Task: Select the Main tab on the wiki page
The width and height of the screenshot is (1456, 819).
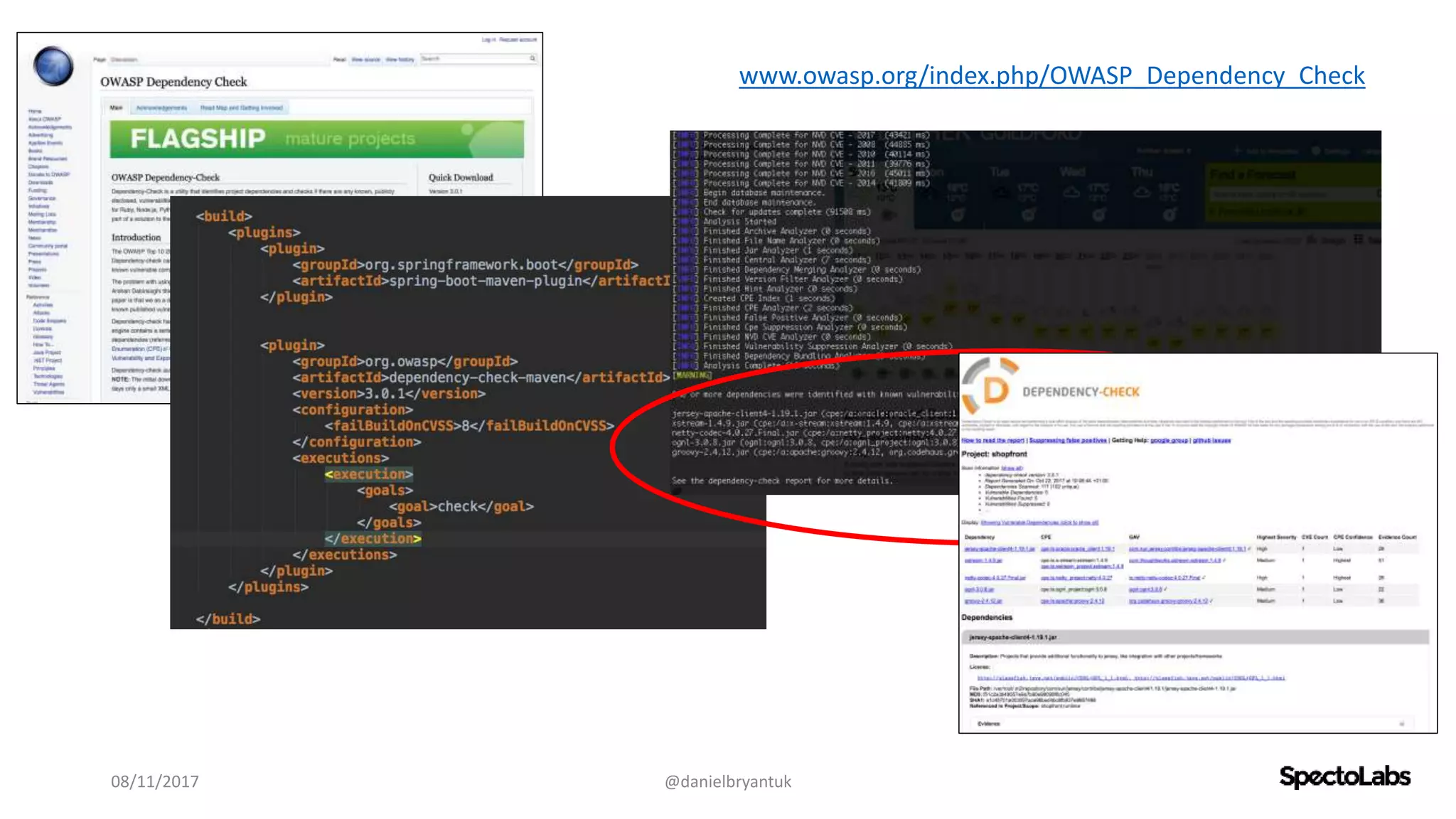Action: point(116,108)
